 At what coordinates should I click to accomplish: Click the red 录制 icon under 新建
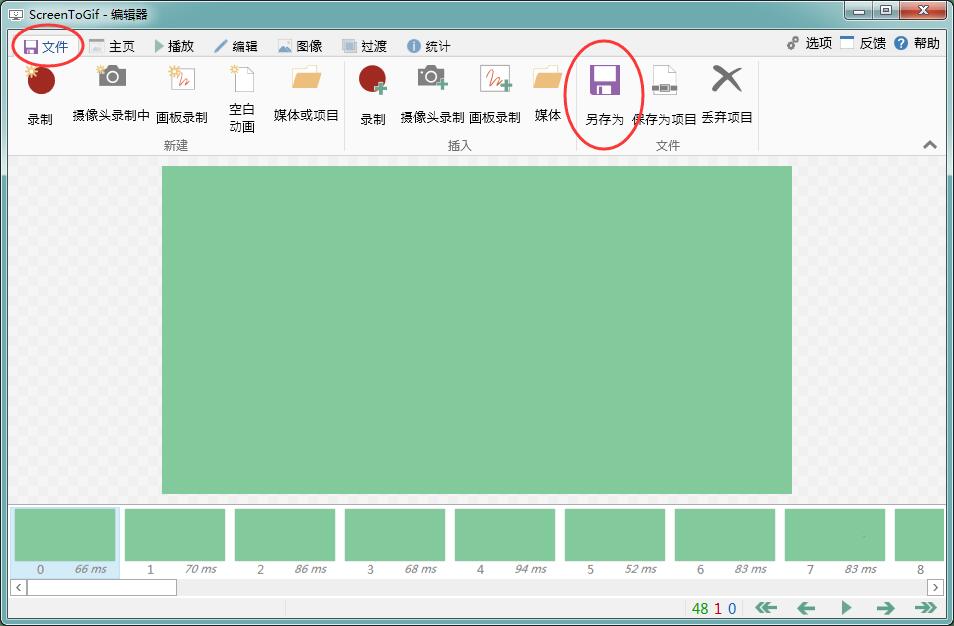(40, 82)
